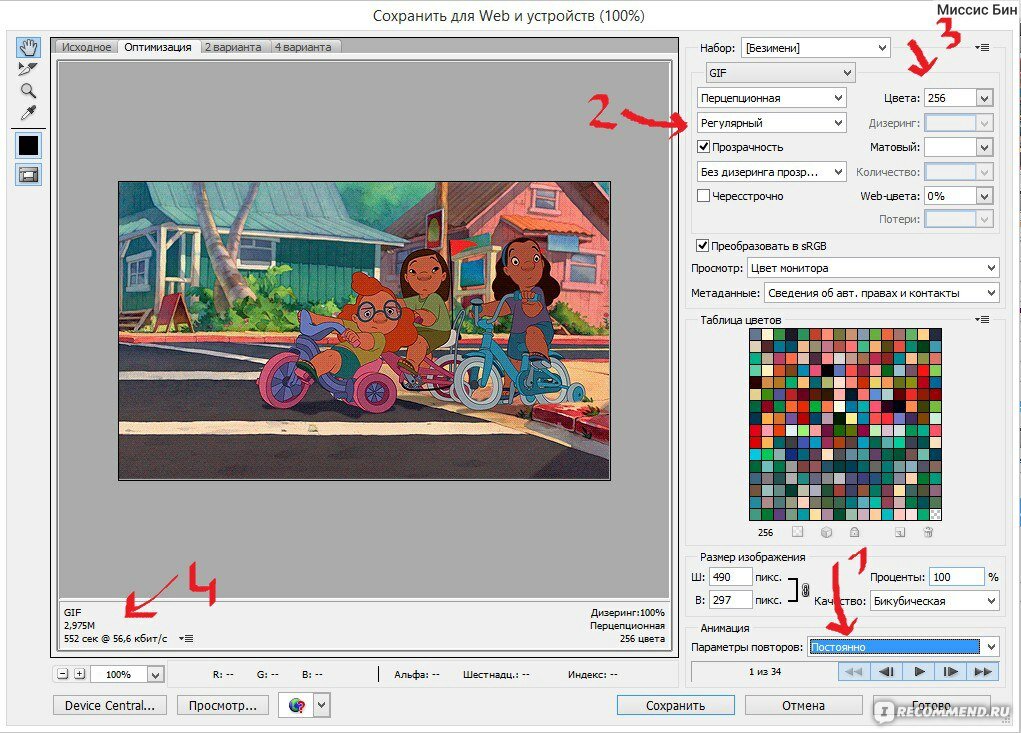The height and width of the screenshot is (733, 1021).
Task: Open Device Central...
Action: pyautogui.click(x=109, y=705)
